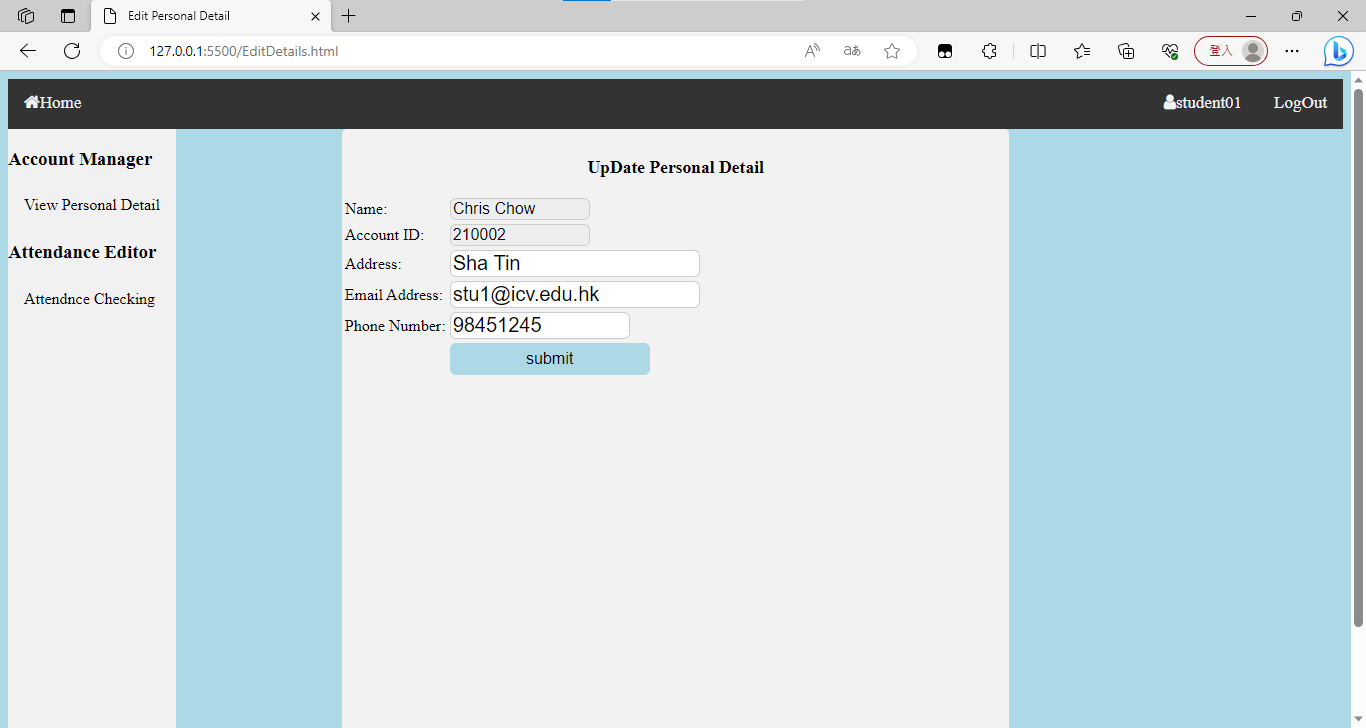The height and width of the screenshot is (728, 1366).
Task: Open Read aloud icon in address bar
Action: (x=813, y=51)
